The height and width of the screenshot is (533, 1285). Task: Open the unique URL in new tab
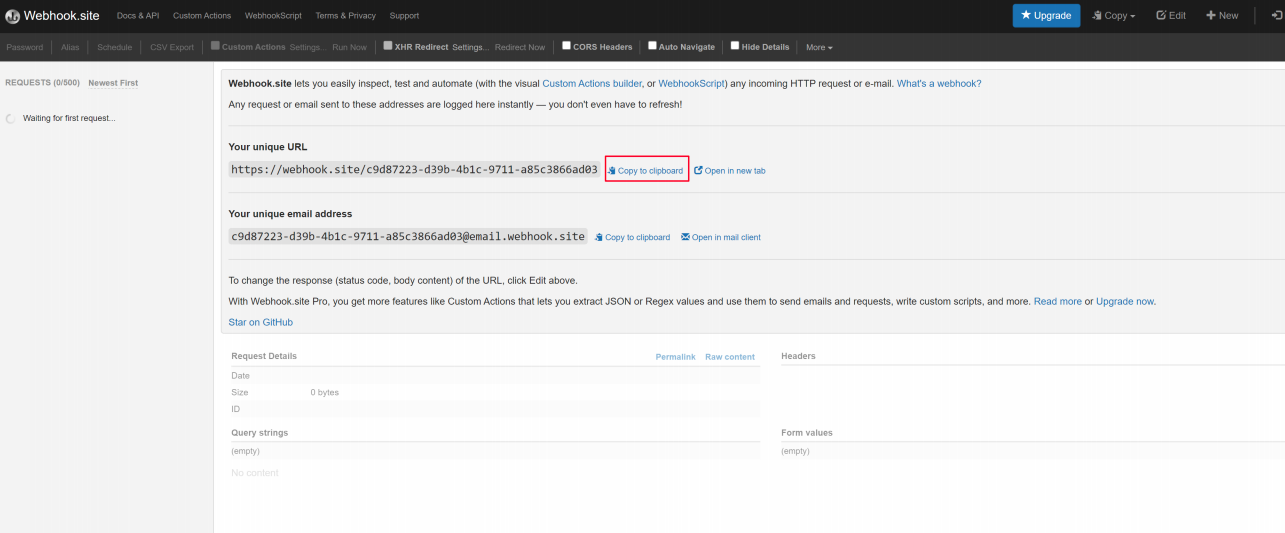730,171
